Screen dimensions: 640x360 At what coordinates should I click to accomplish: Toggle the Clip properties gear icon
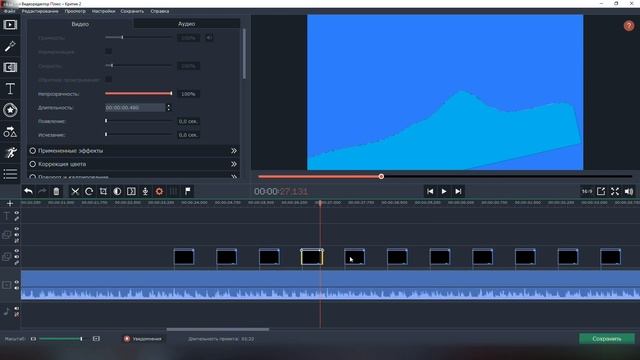159,191
